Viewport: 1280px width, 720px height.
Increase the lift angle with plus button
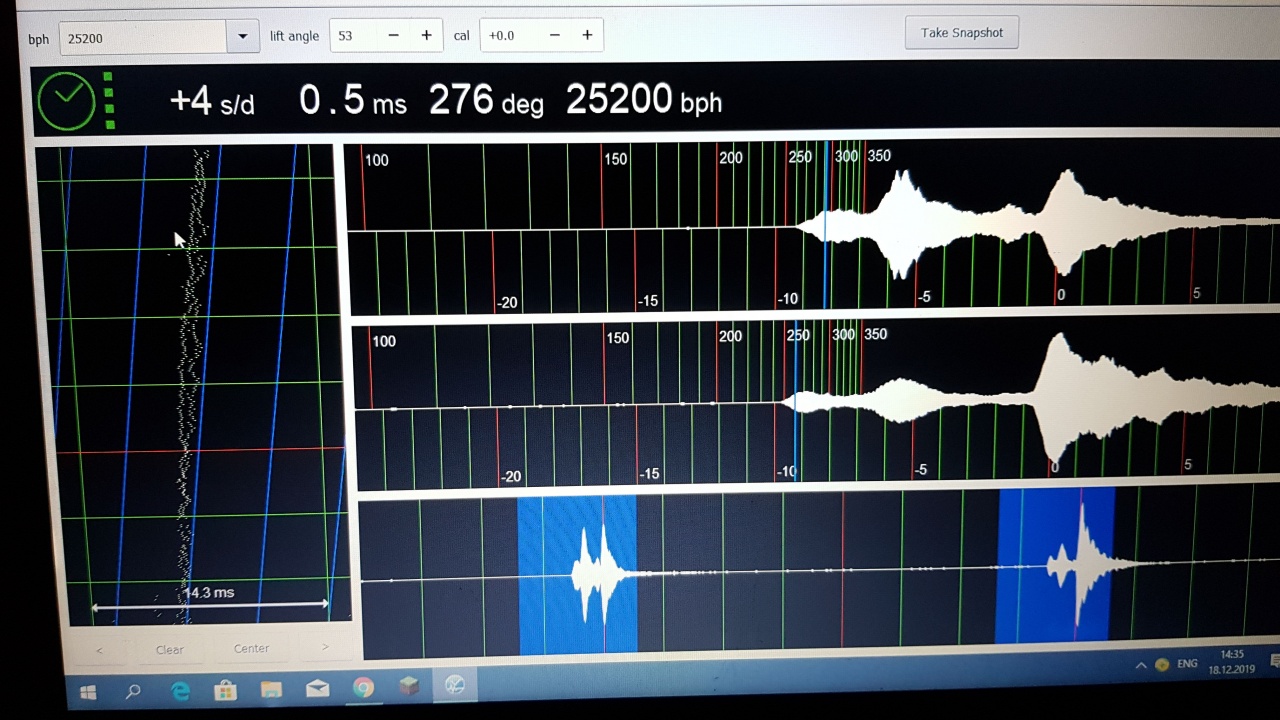coord(426,36)
